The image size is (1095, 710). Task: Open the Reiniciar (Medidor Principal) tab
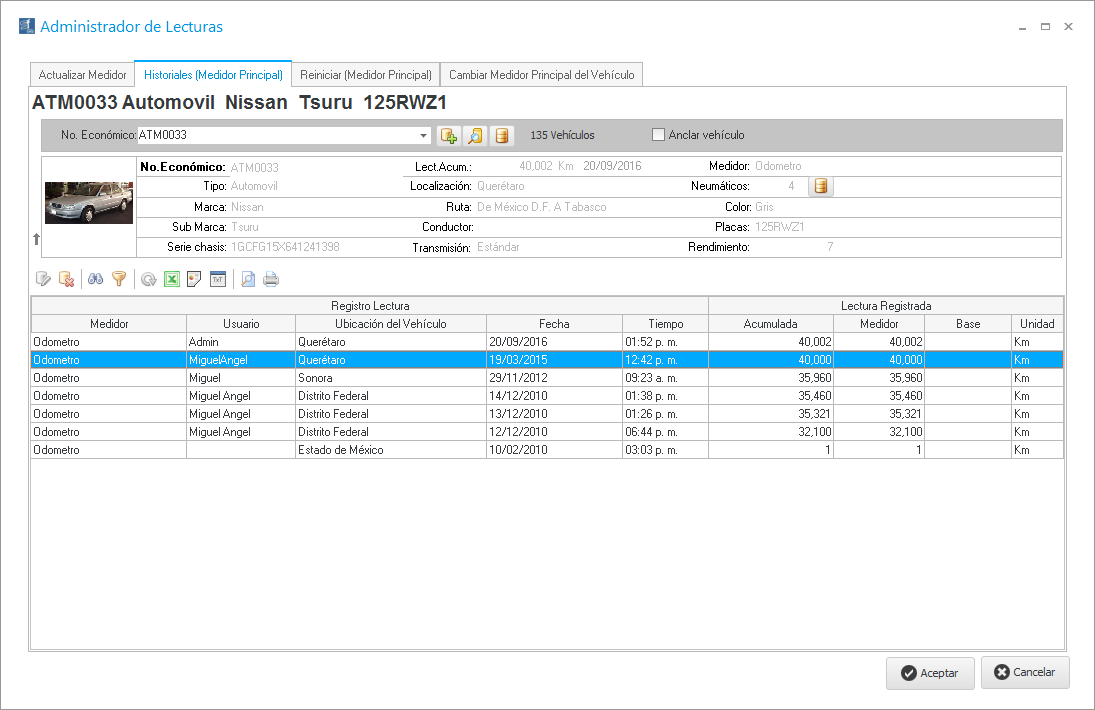coord(365,75)
